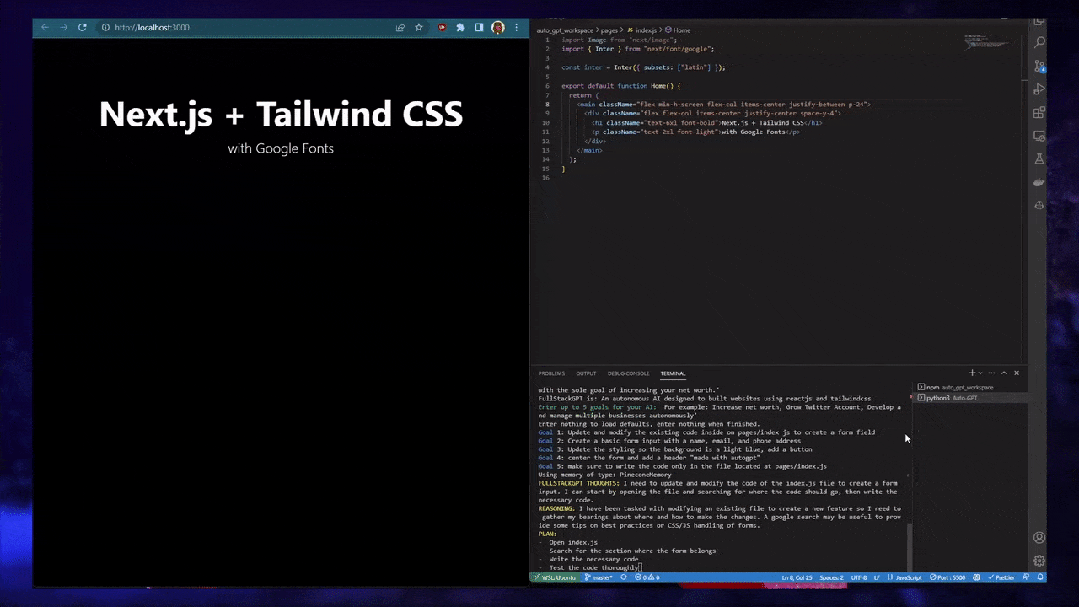Maximize the terminal panel with chevron

click(x=1004, y=373)
